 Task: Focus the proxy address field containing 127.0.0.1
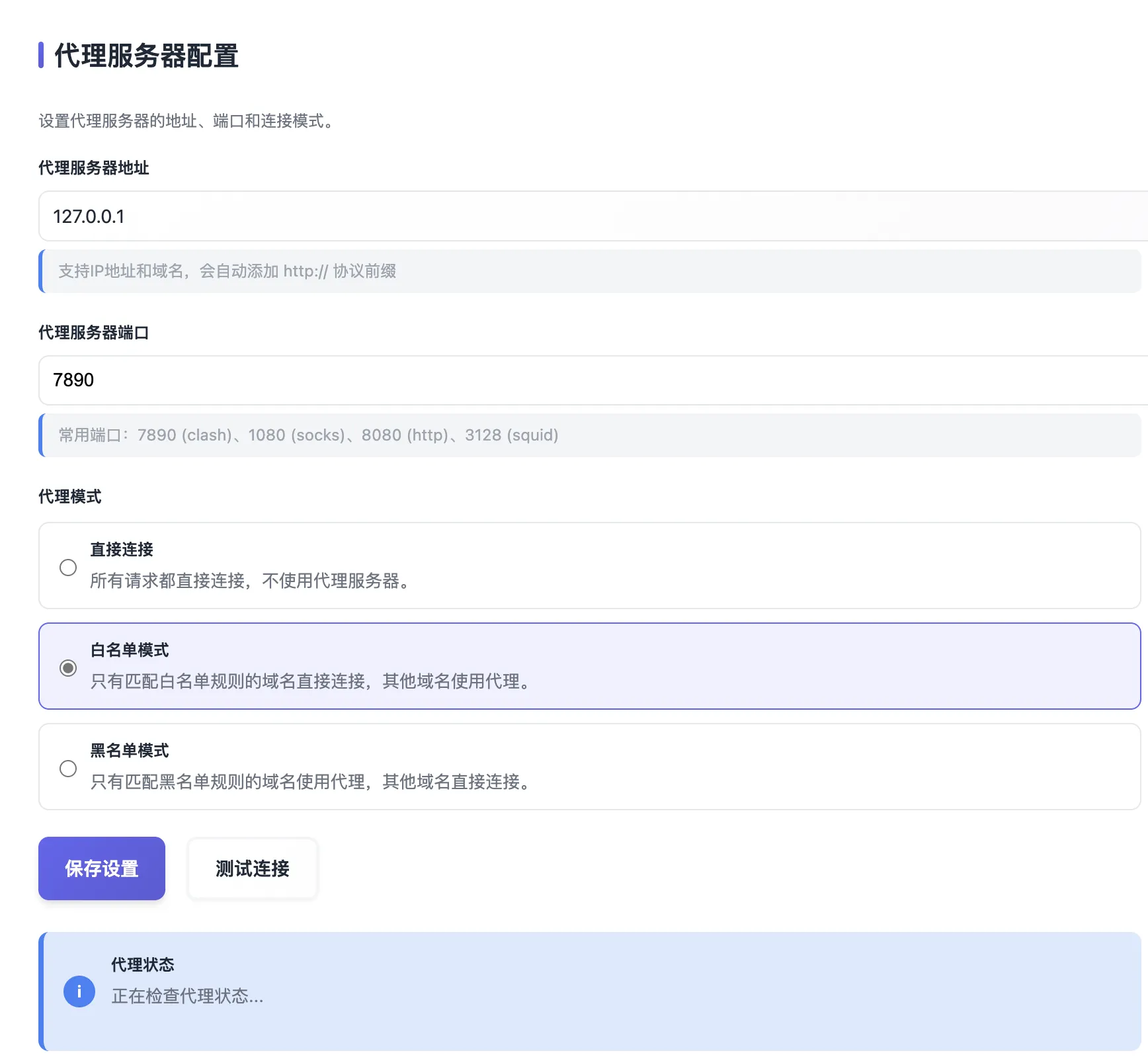(593, 216)
